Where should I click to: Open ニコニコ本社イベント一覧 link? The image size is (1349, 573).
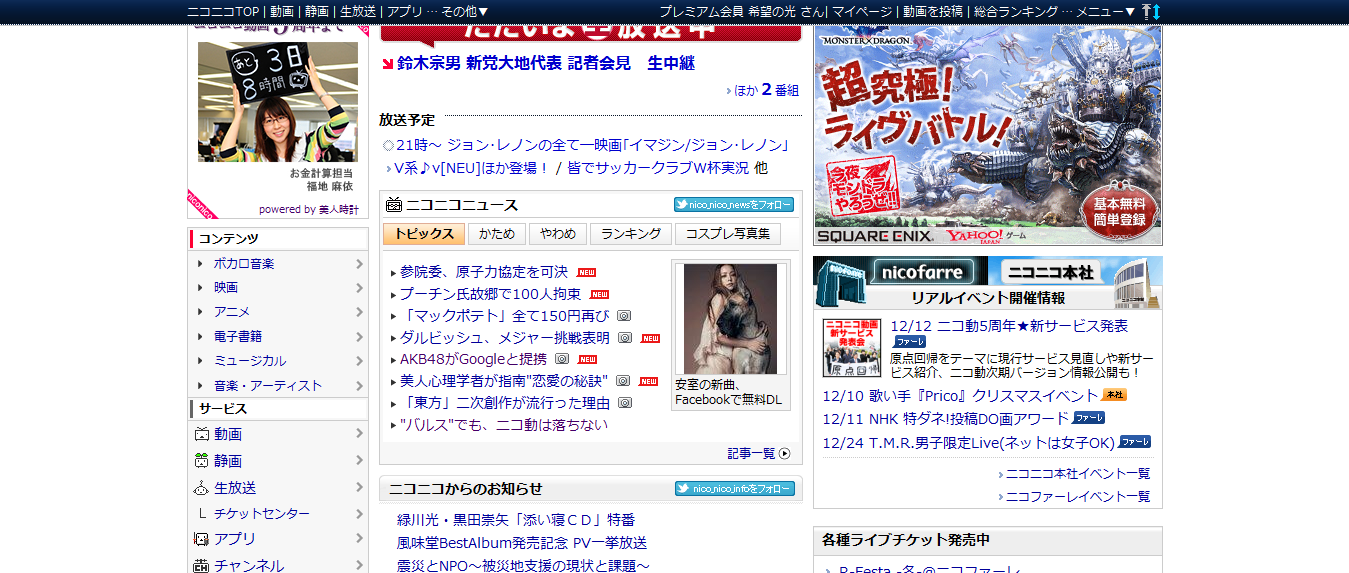1078,474
